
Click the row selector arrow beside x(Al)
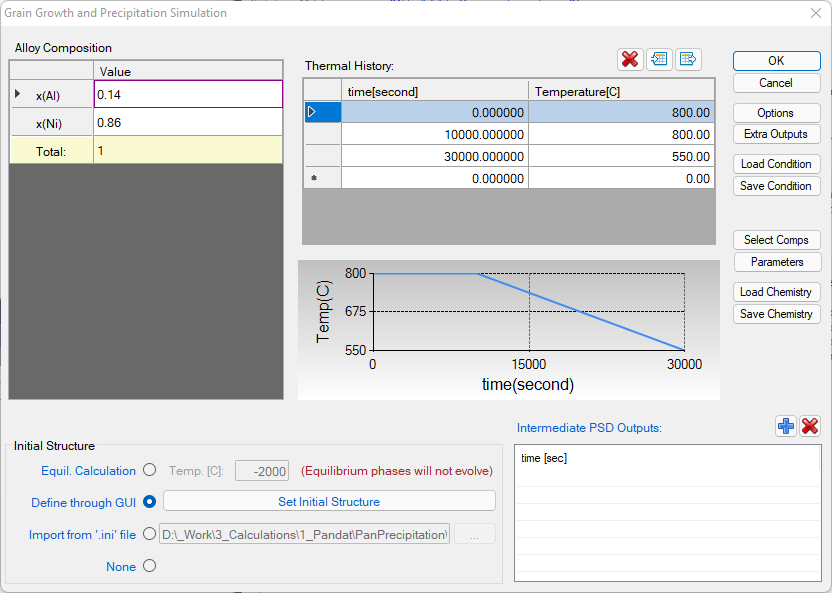(x=17, y=95)
